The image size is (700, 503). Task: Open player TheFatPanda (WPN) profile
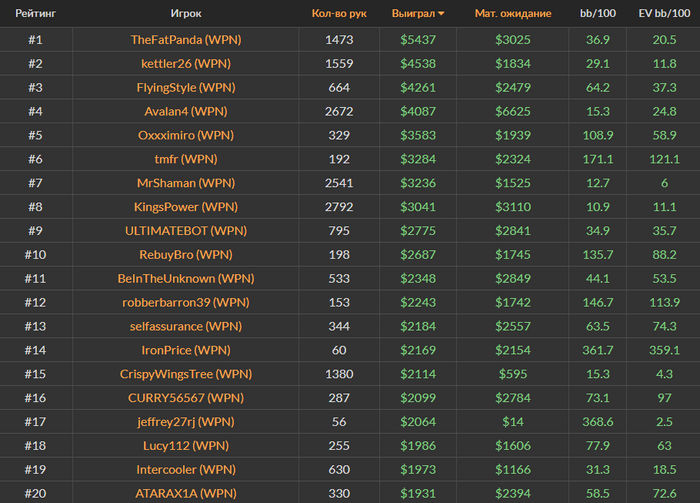[186, 40]
